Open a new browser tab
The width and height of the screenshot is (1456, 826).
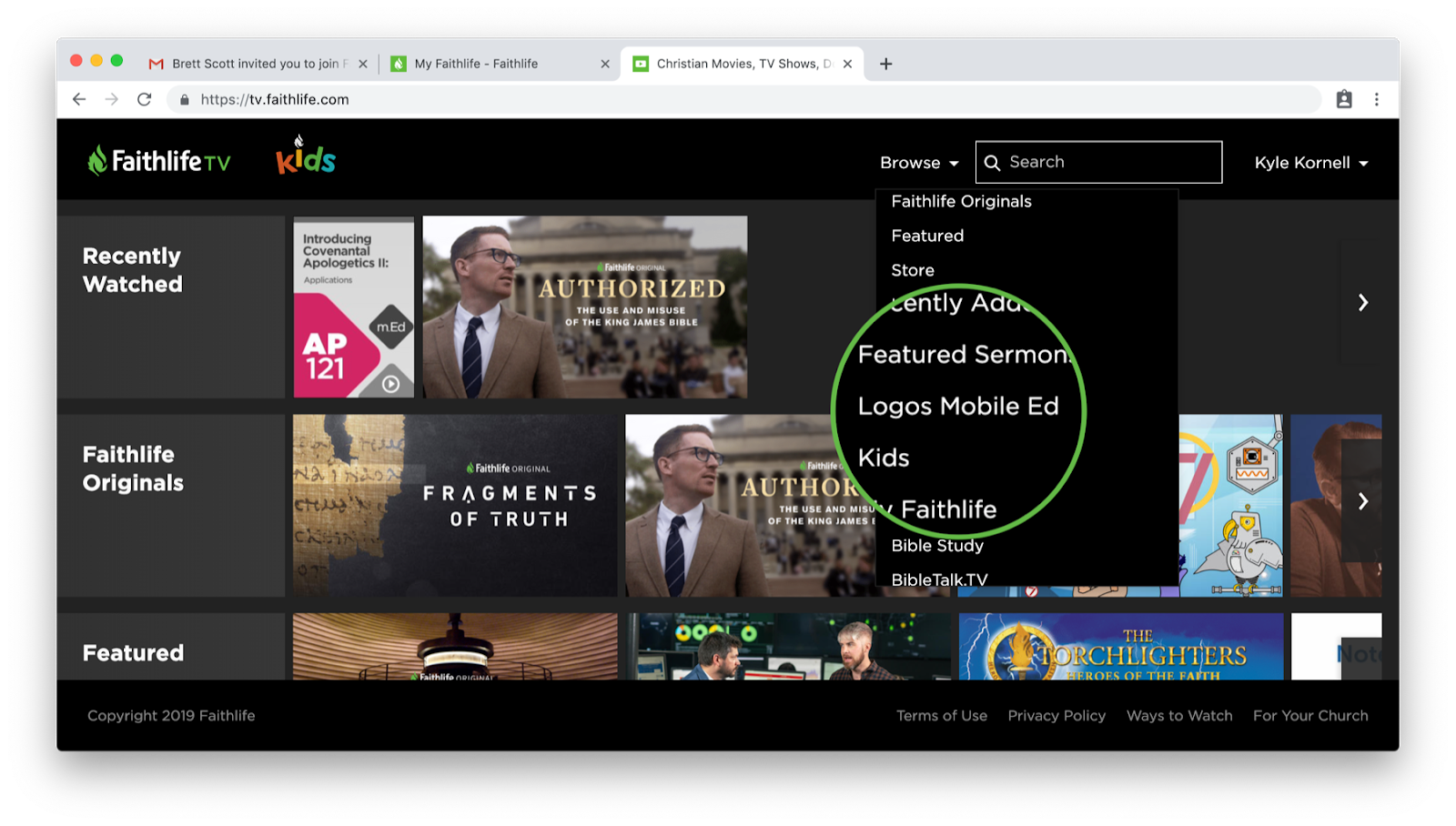pos(885,64)
